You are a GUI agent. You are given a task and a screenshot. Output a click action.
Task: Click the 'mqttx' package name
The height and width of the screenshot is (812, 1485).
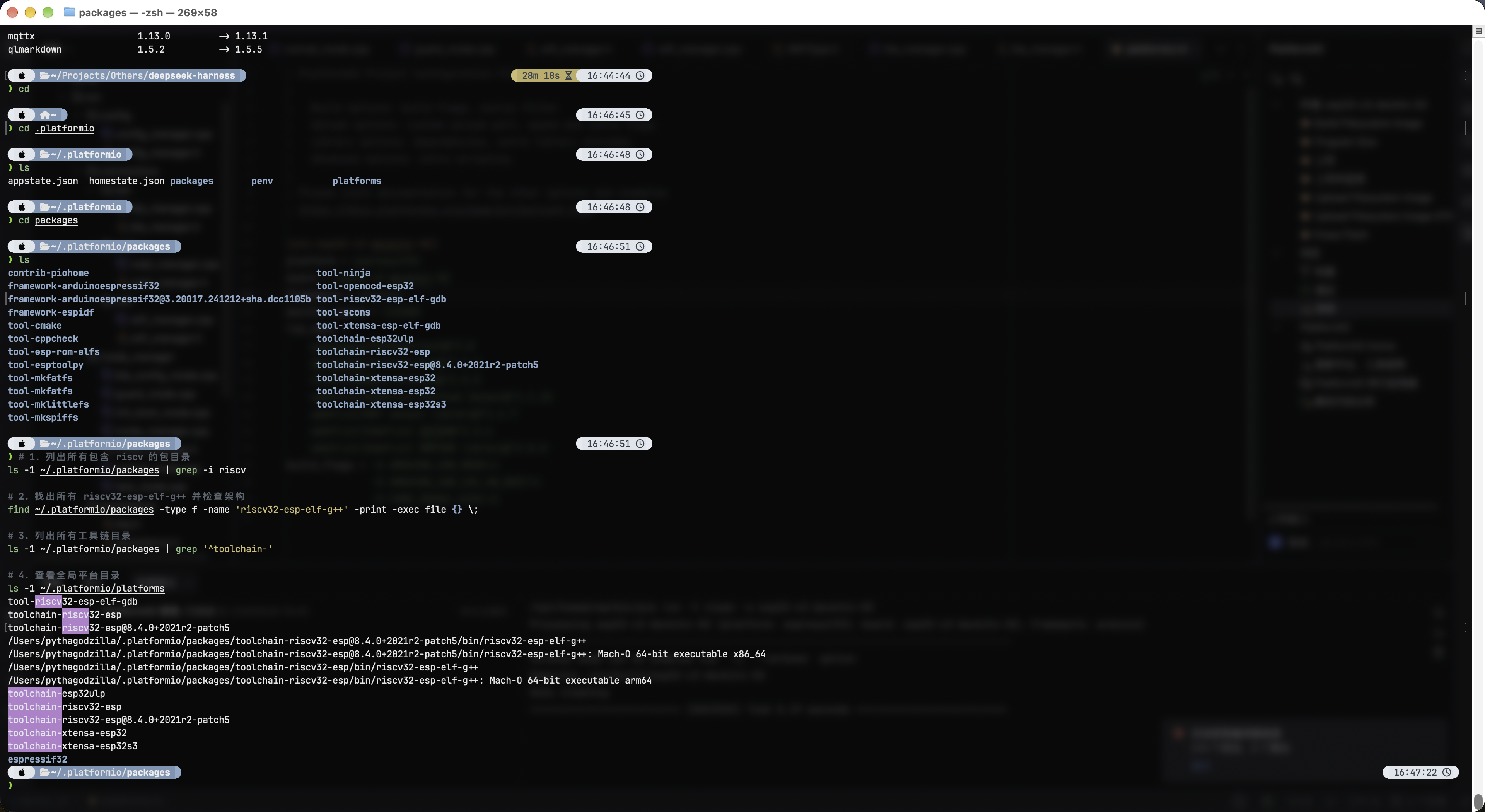coord(21,36)
